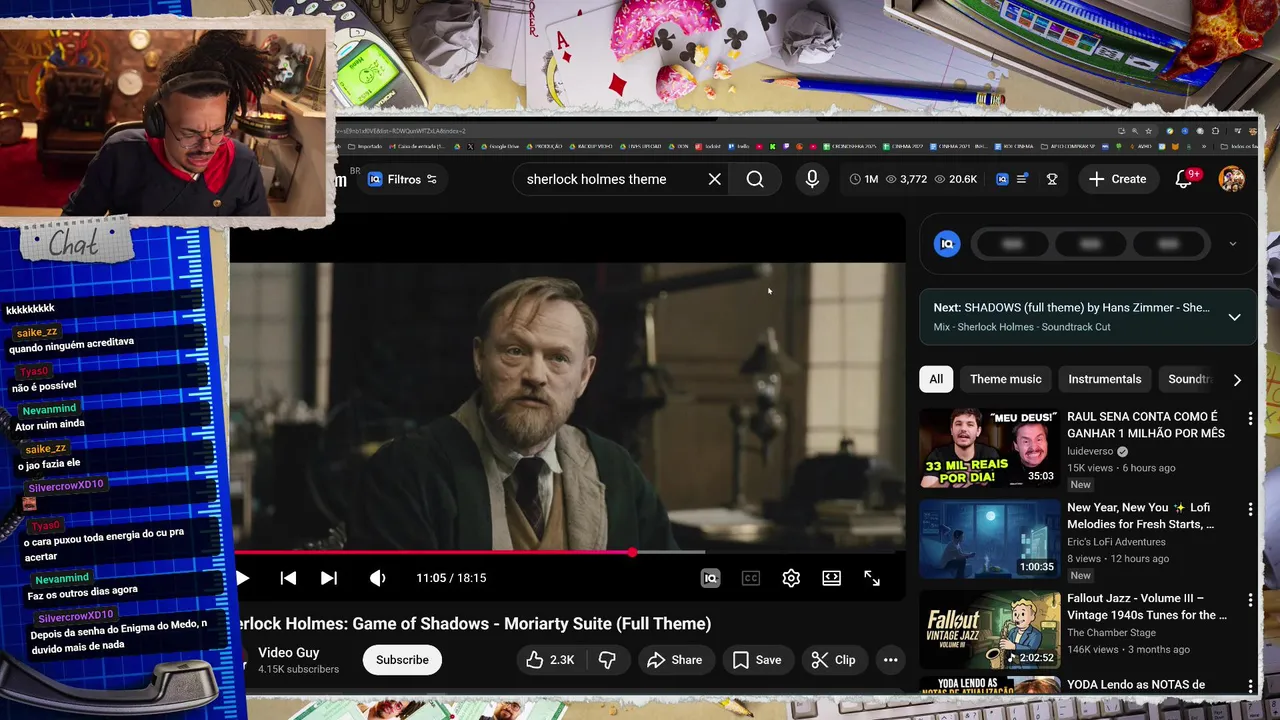Open browser extensions puzzle icon

1215,131
